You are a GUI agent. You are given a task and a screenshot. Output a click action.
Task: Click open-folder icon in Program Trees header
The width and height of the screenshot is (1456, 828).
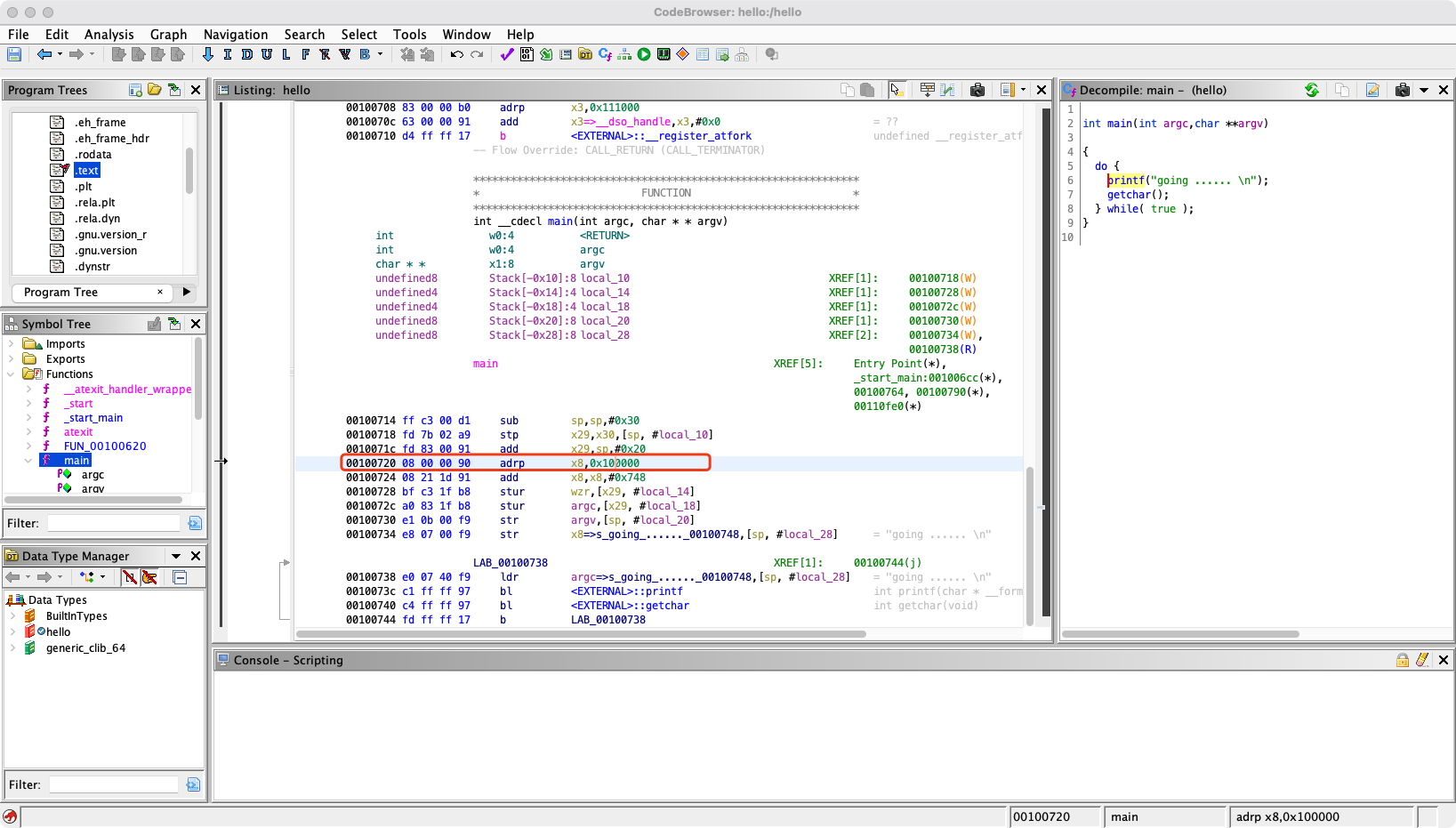point(155,90)
